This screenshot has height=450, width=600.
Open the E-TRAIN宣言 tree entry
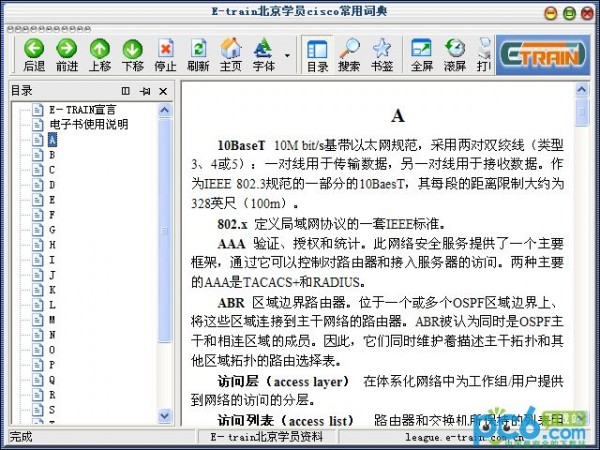(82, 110)
